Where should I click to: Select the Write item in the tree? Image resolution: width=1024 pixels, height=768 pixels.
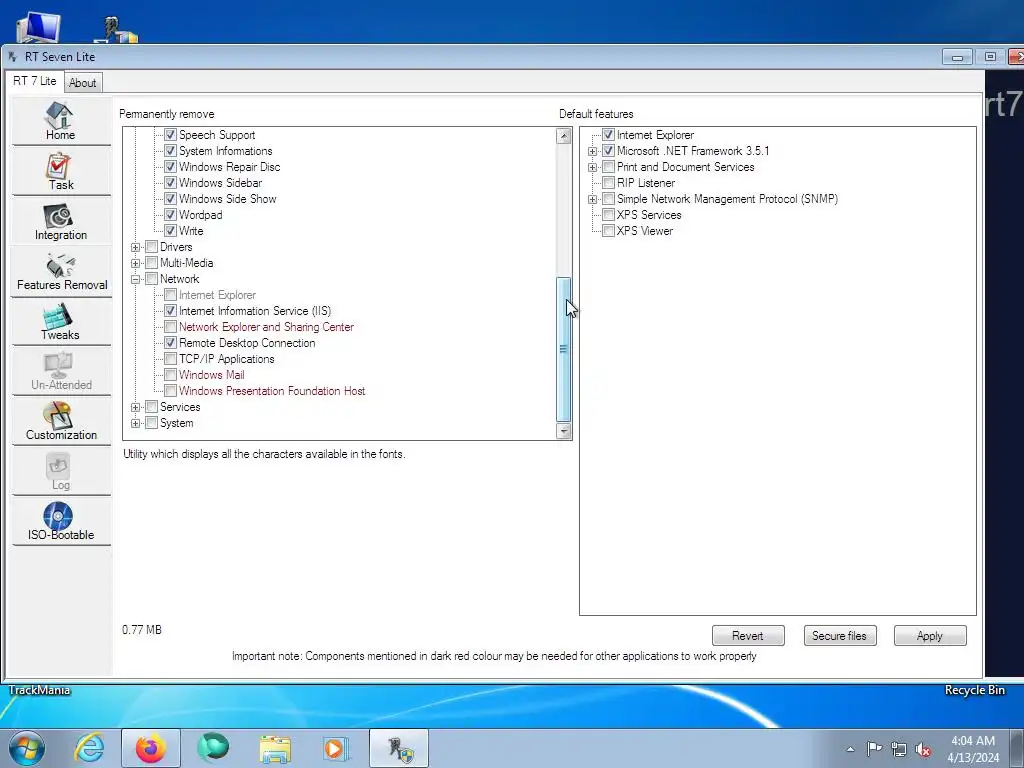191,231
